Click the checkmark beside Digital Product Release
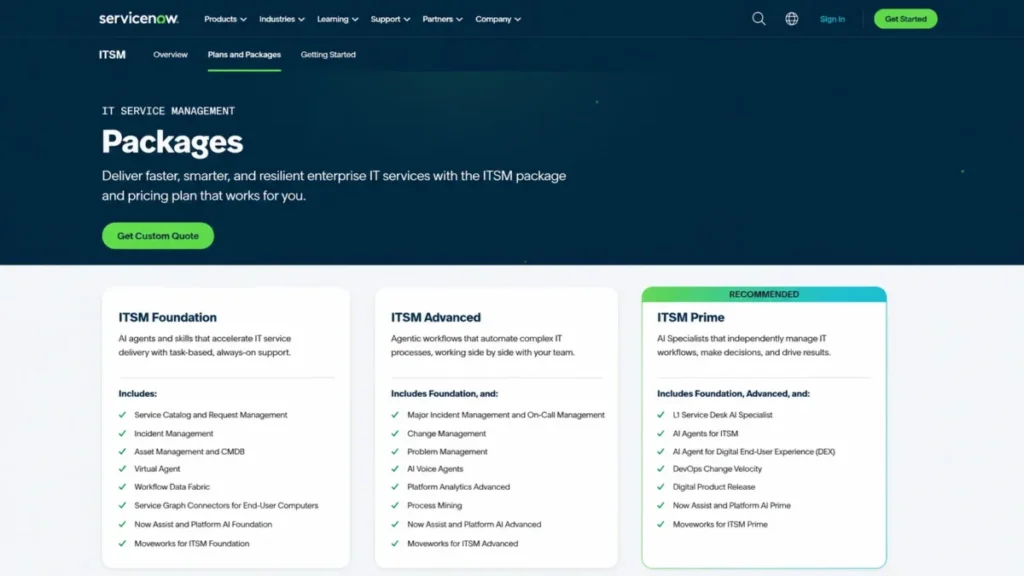1024x576 pixels. pyautogui.click(x=661, y=487)
